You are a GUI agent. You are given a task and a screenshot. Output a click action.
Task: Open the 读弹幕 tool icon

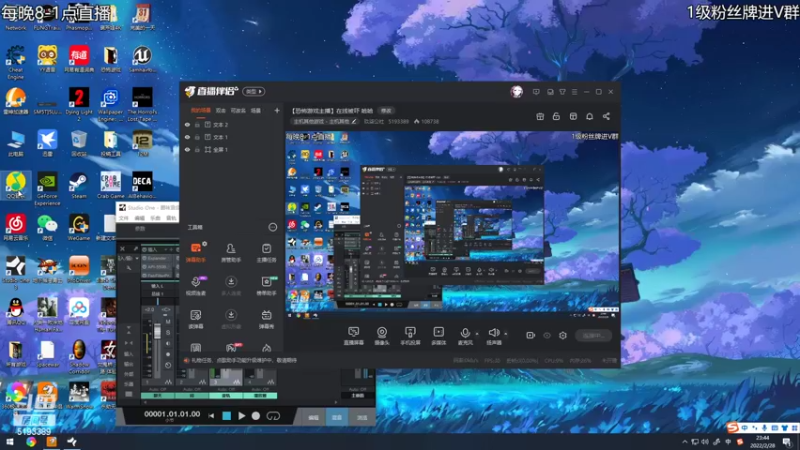click(x=195, y=319)
